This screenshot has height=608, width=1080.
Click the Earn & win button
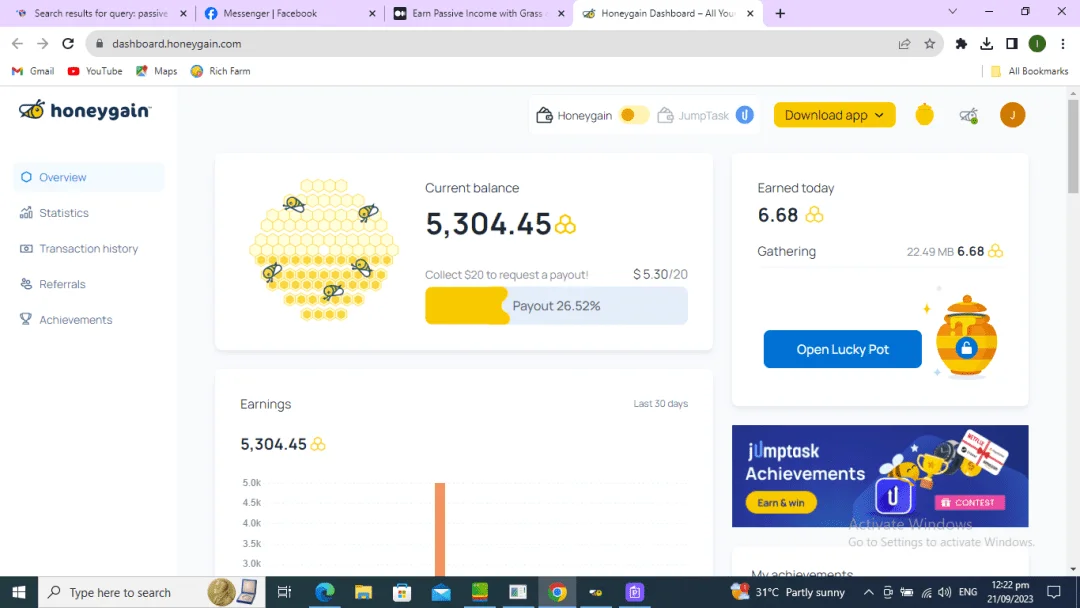[781, 503]
